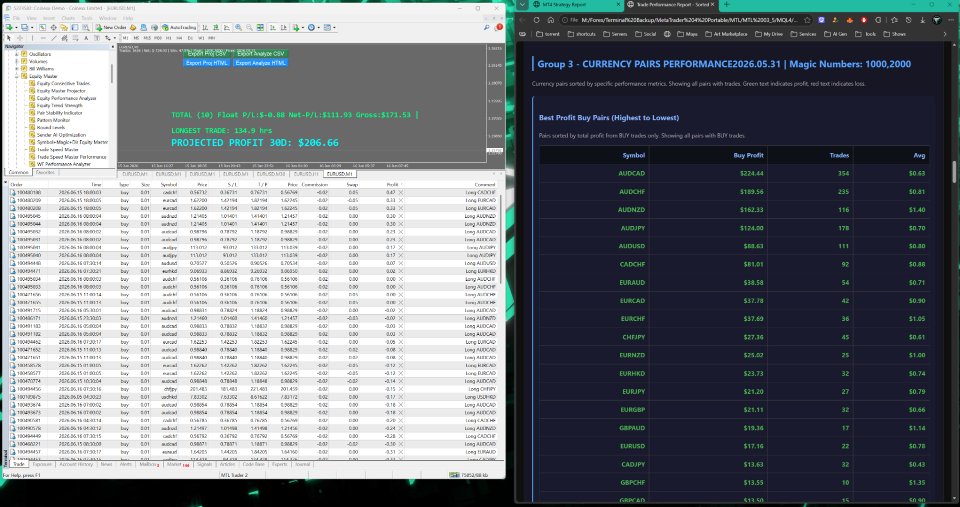The image size is (960, 507).
Task: Switch to Account History tab in Terminal
Action: click(x=76, y=465)
